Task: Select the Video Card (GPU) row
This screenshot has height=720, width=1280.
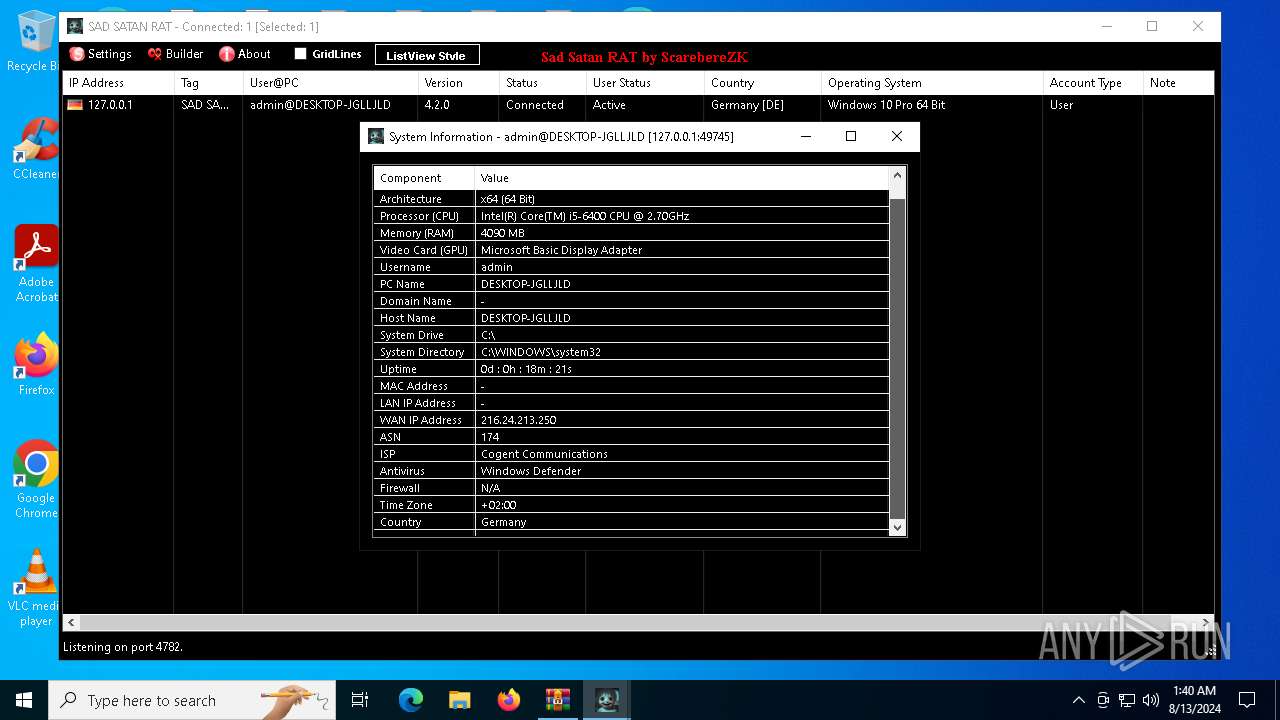Action: pos(631,250)
